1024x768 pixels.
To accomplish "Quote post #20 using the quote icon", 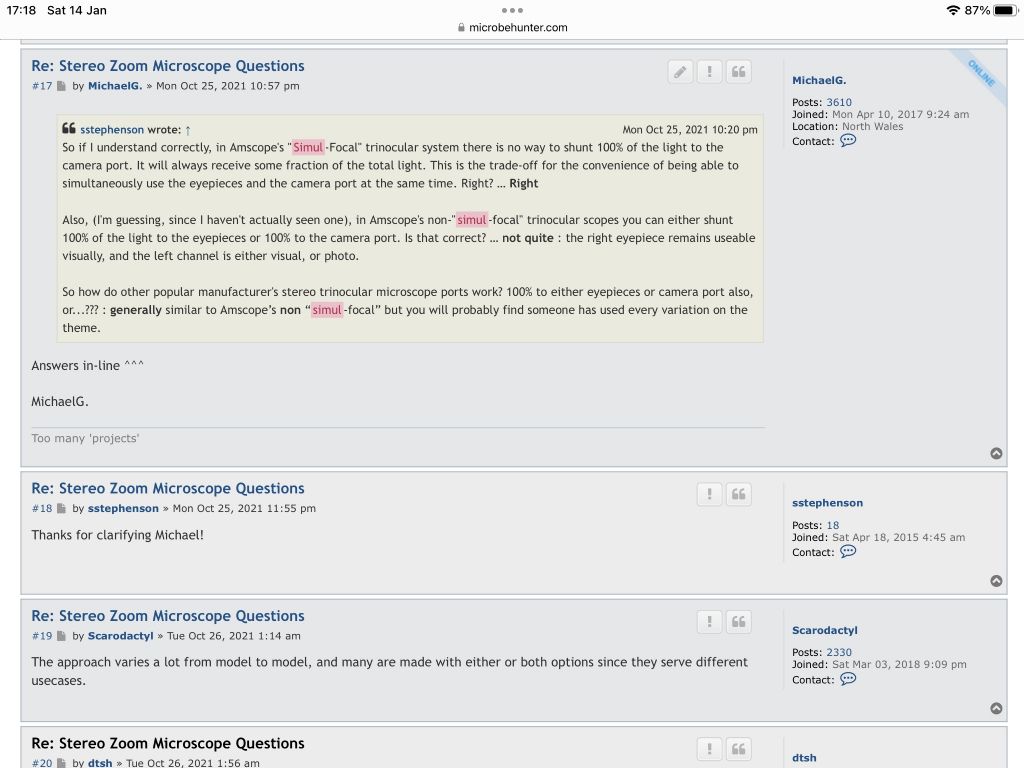I will (739, 749).
